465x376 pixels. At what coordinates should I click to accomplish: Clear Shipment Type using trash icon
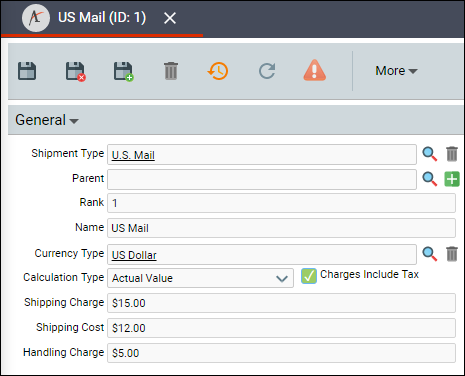452,154
